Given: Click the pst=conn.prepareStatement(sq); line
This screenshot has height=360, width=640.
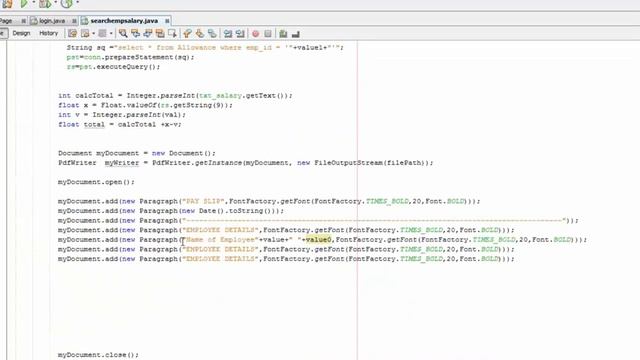Looking at the screenshot, I should pos(131,57).
